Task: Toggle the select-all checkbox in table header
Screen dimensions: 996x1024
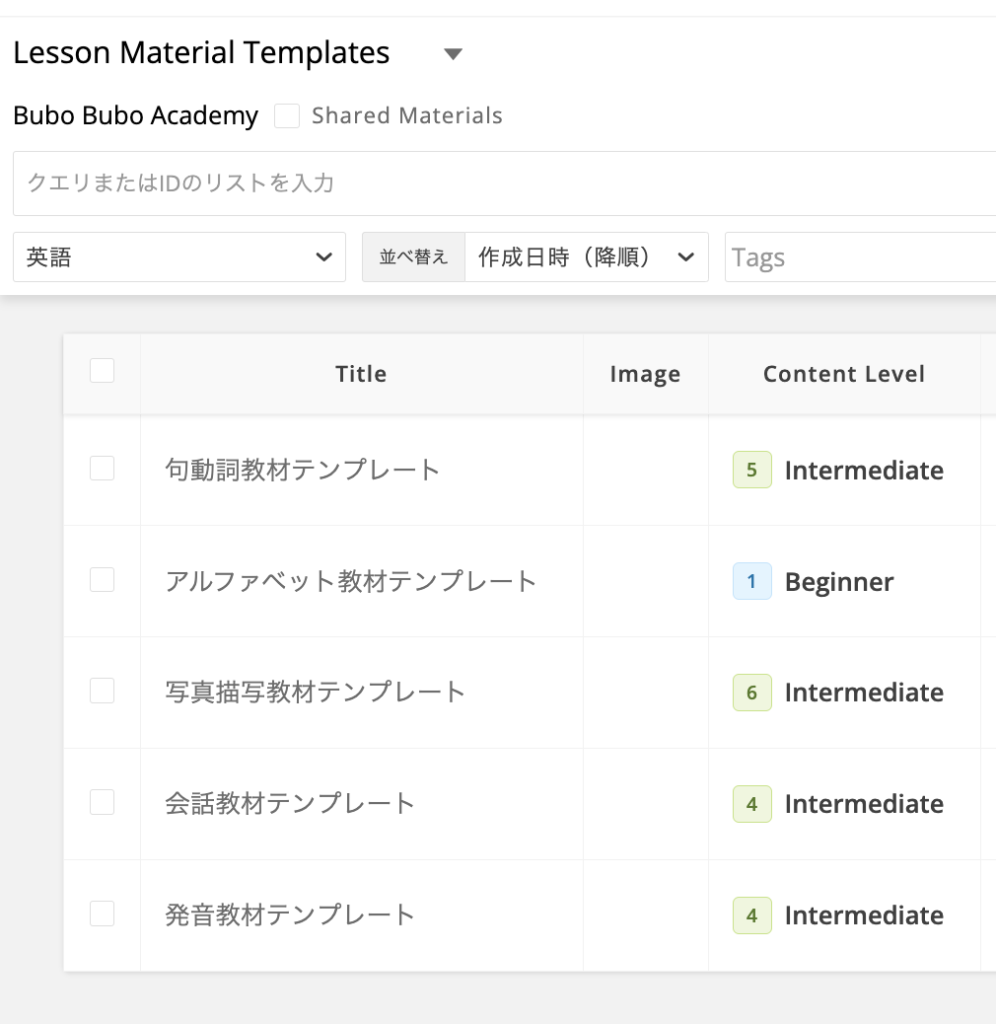Action: [x=102, y=371]
